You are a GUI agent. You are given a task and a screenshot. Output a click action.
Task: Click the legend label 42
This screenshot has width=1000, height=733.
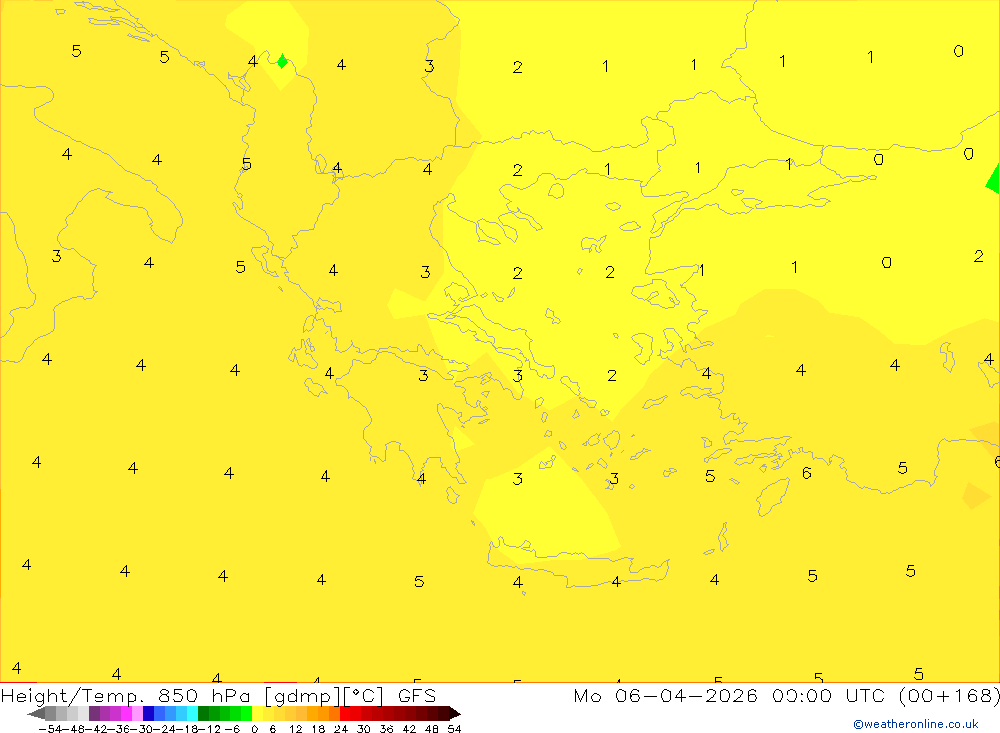click(409, 729)
